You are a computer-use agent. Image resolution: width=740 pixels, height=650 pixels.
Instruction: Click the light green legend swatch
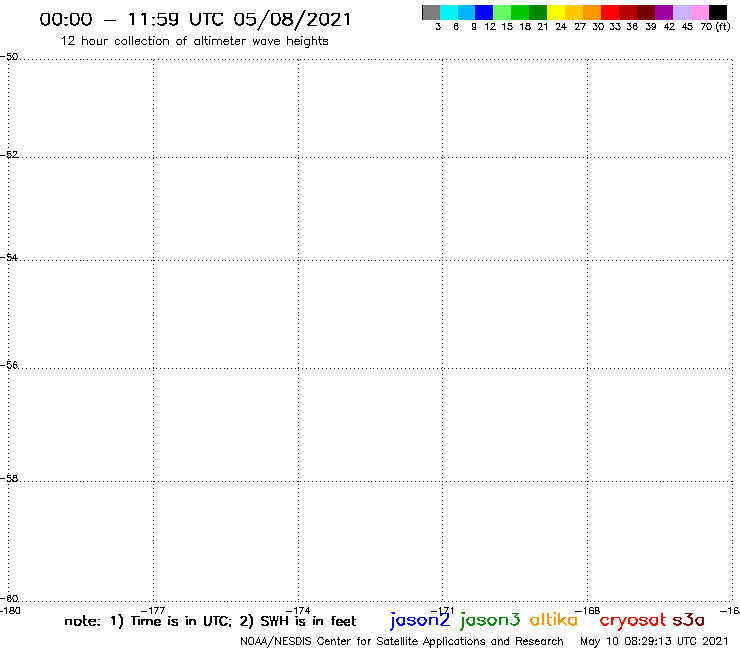click(x=503, y=12)
